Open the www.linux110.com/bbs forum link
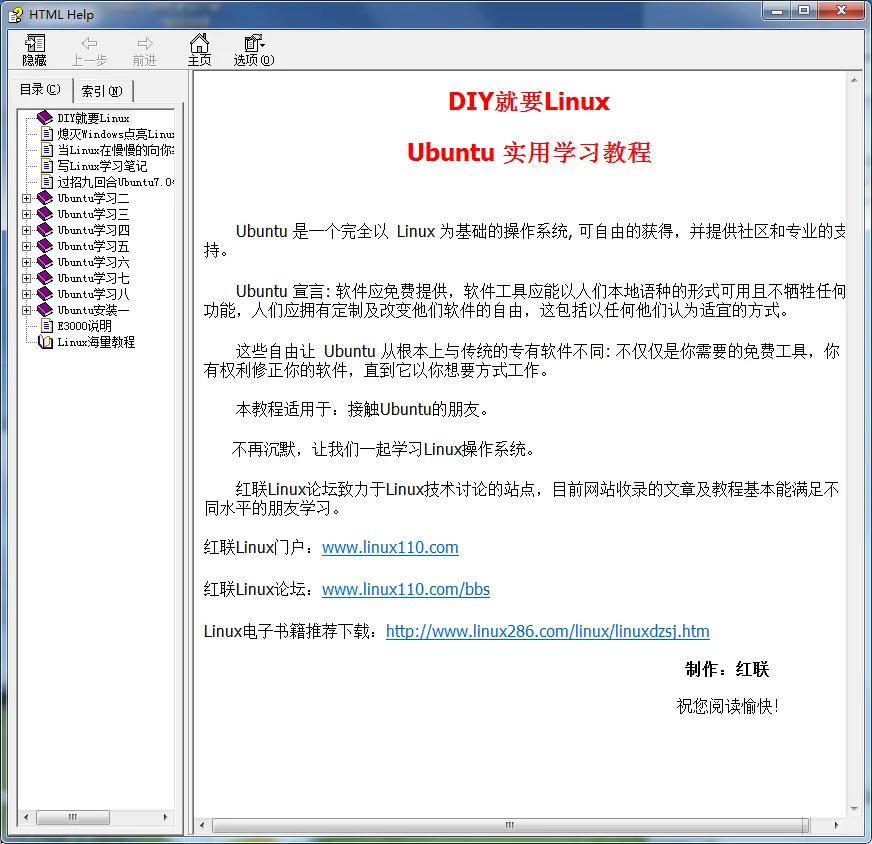This screenshot has width=872, height=844. [405, 589]
